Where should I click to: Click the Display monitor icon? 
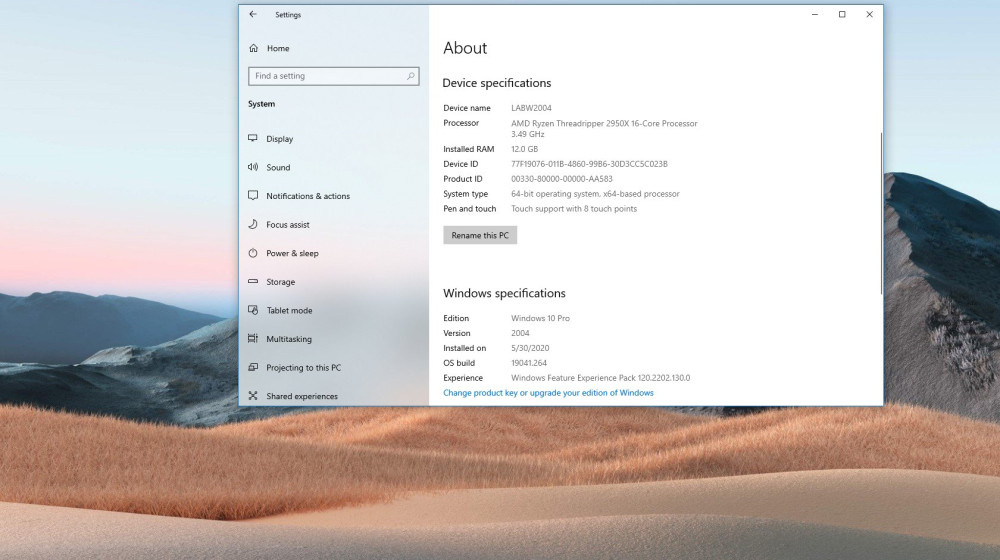tap(253, 138)
